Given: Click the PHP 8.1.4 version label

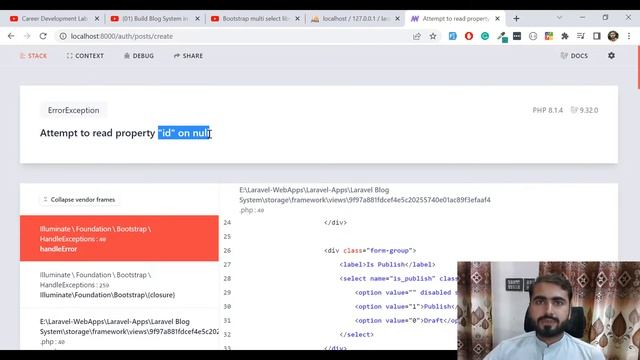Looking at the screenshot, I should 547,110.
